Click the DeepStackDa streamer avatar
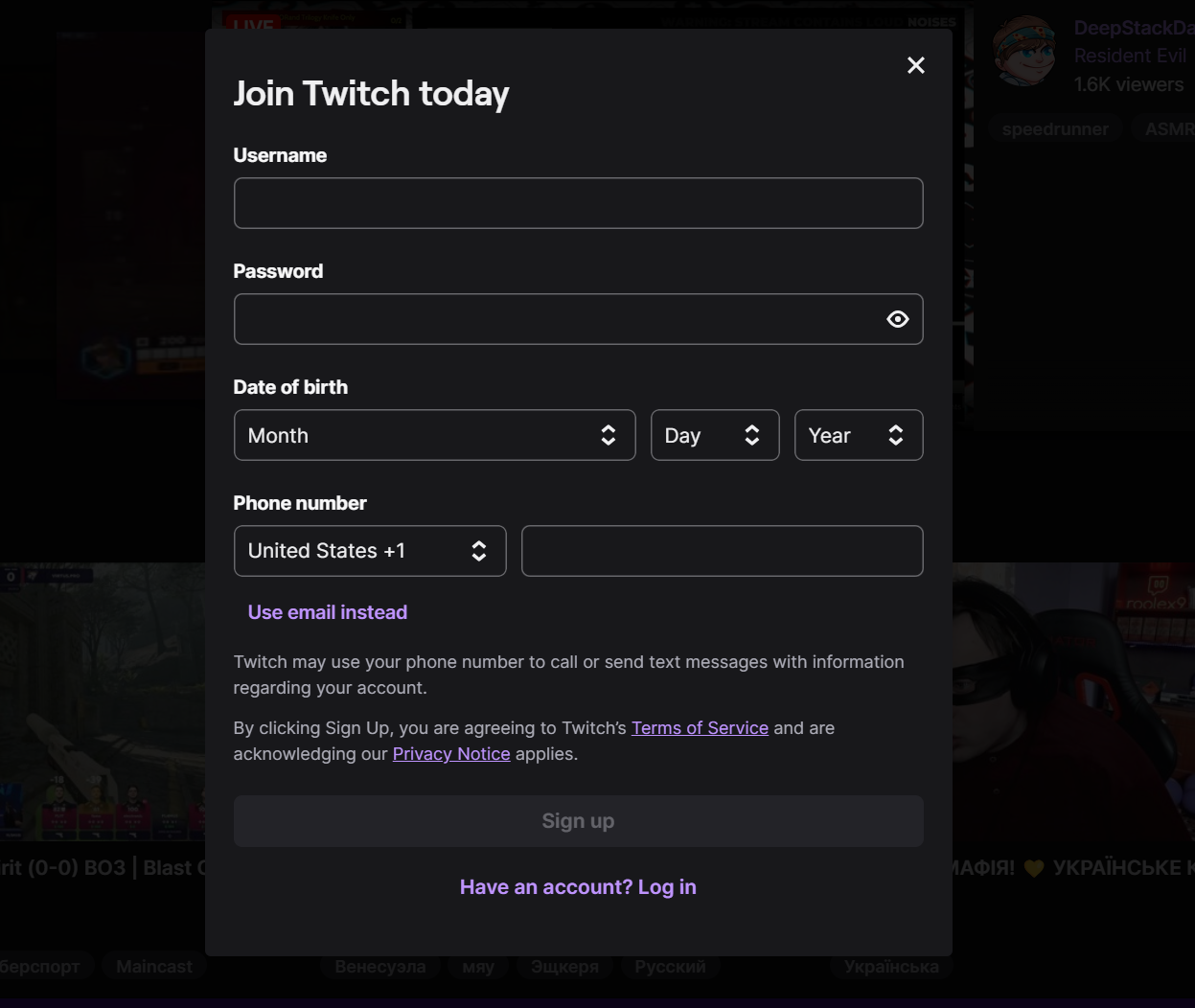This screenshot has height=1008, width=1195. tap(1024, 51)
